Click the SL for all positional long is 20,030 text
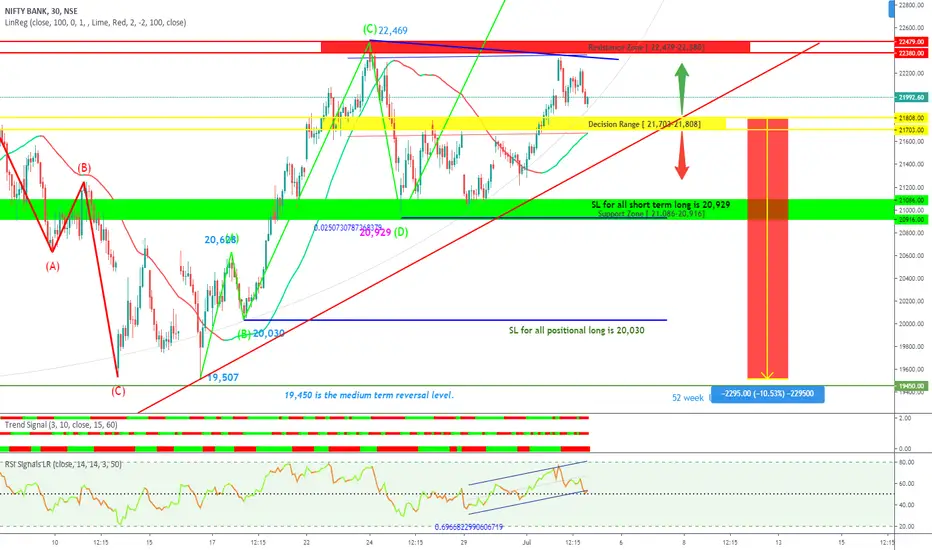Image resolution: width=932 pixels, height=550 pixels. pyautogui.click(x=577, y=330)
